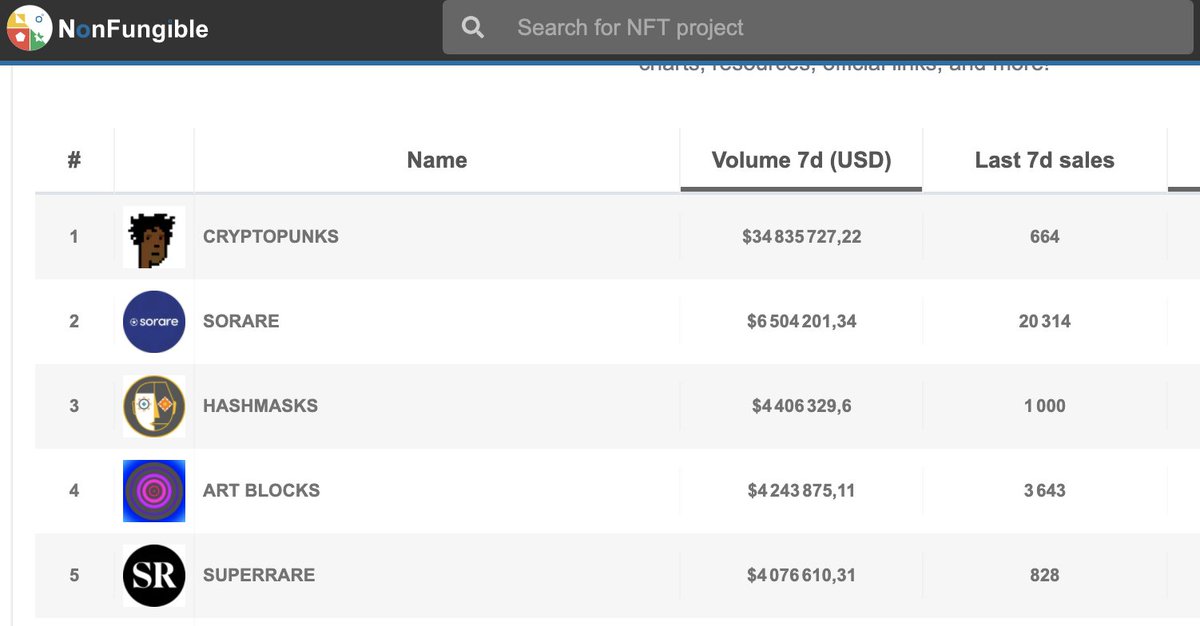This screenshot has width=1200, height=626.
Task: Sort by the # column header
Action: pos(74,160)
